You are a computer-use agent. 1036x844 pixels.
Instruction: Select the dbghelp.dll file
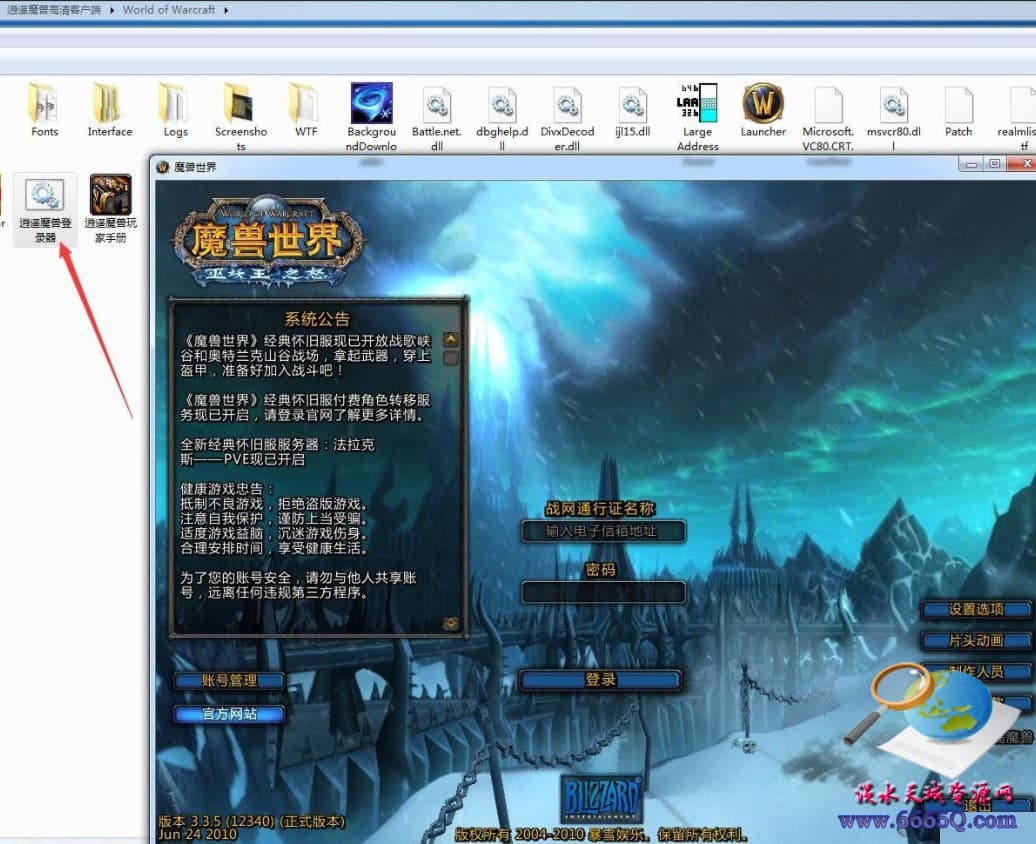point(502,116)
